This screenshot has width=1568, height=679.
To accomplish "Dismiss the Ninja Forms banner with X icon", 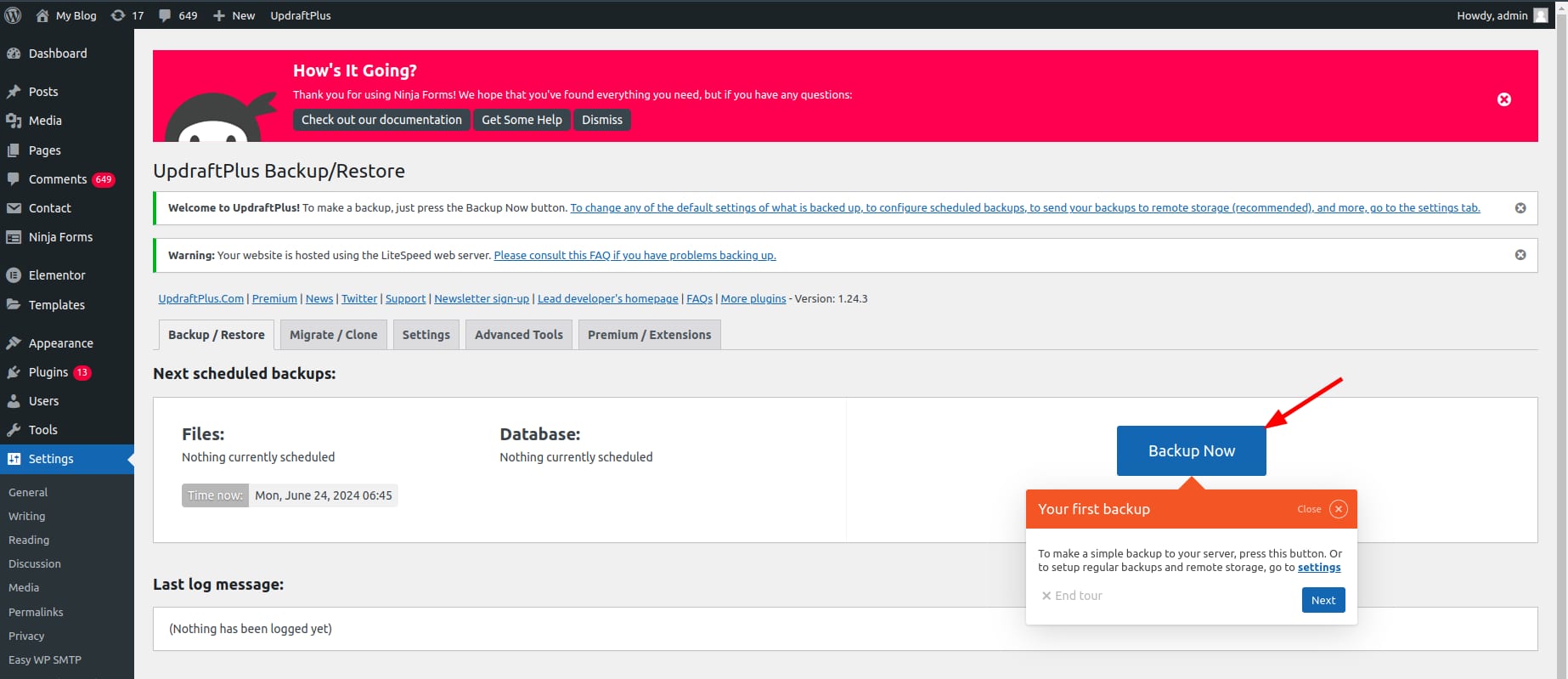I will click(1503, 99).
